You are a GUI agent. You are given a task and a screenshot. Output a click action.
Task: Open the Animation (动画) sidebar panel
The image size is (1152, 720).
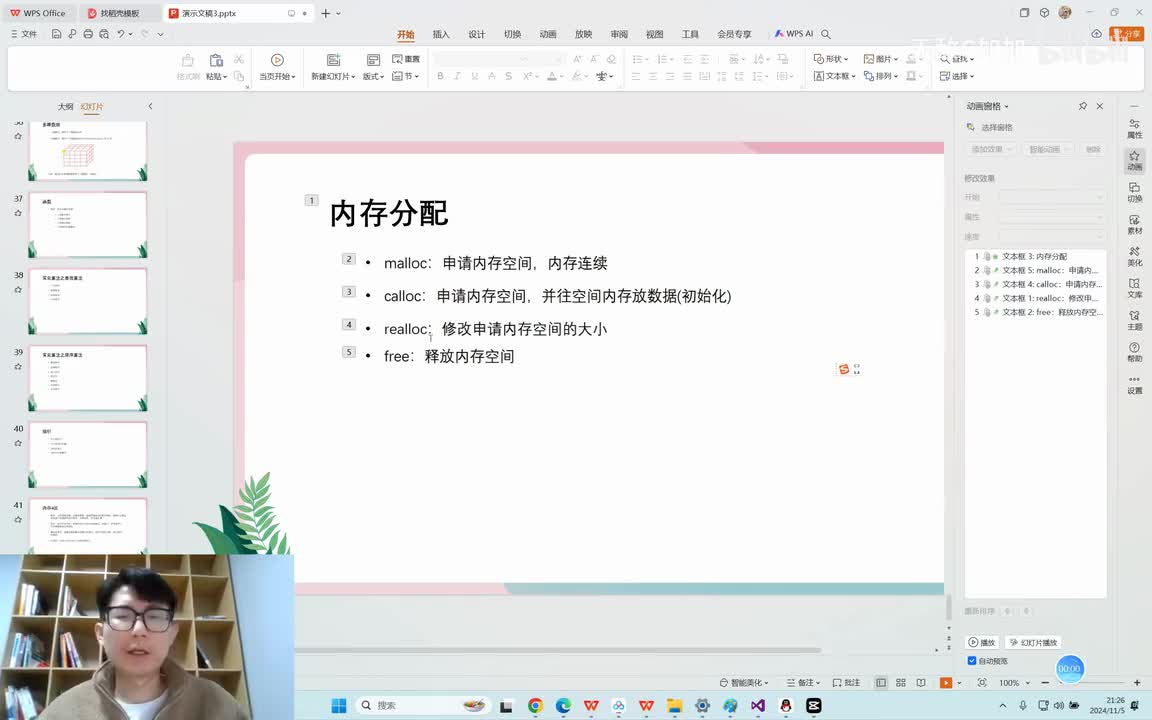click(1134, 161)
